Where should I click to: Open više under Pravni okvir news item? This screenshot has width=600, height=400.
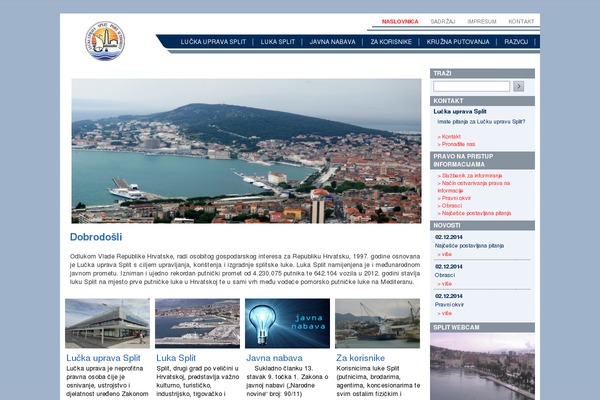coord(445,313)
